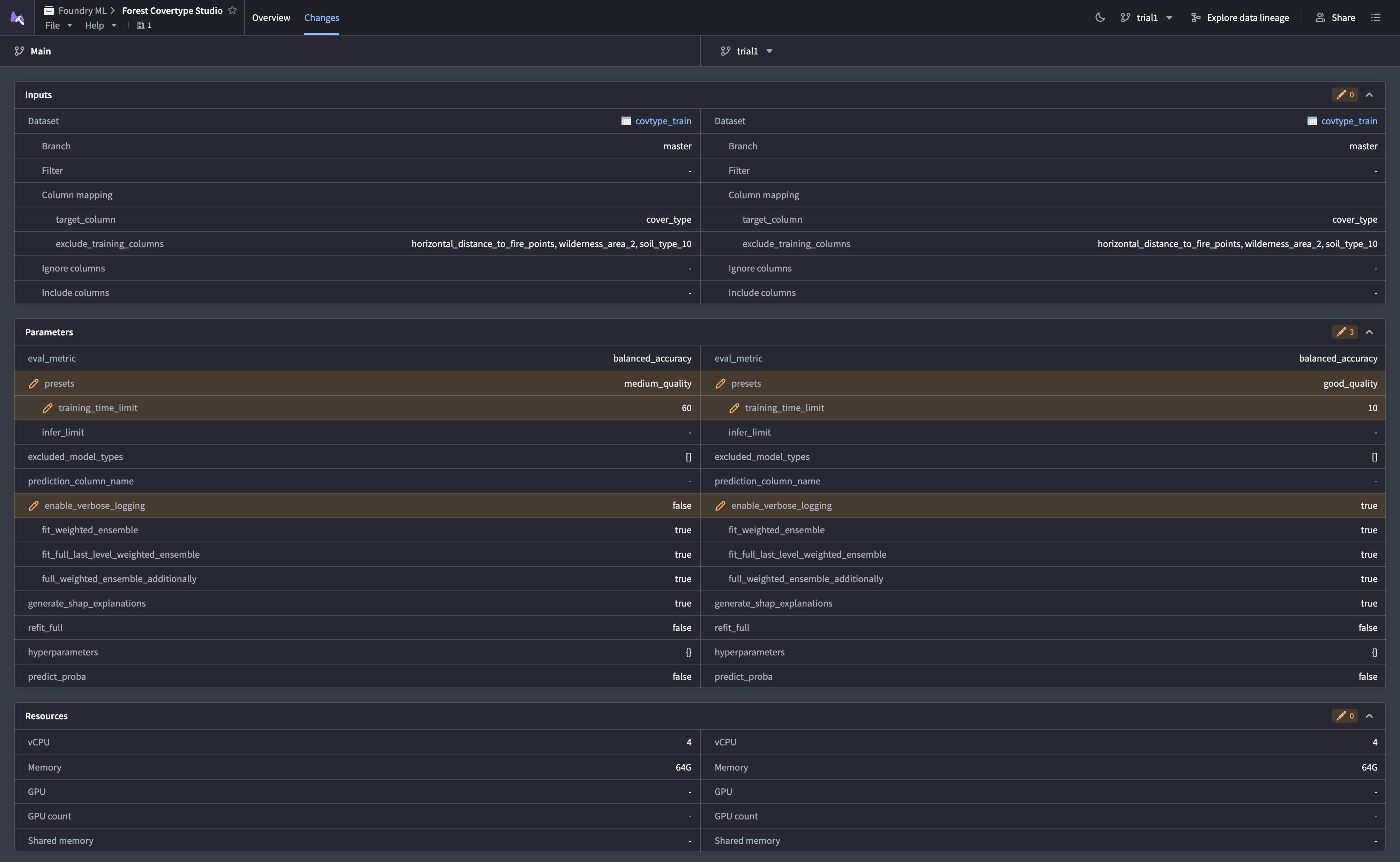Click Resources edit count pencil badge
The image size is (1400, 862).
click(x=1344, y=715)
